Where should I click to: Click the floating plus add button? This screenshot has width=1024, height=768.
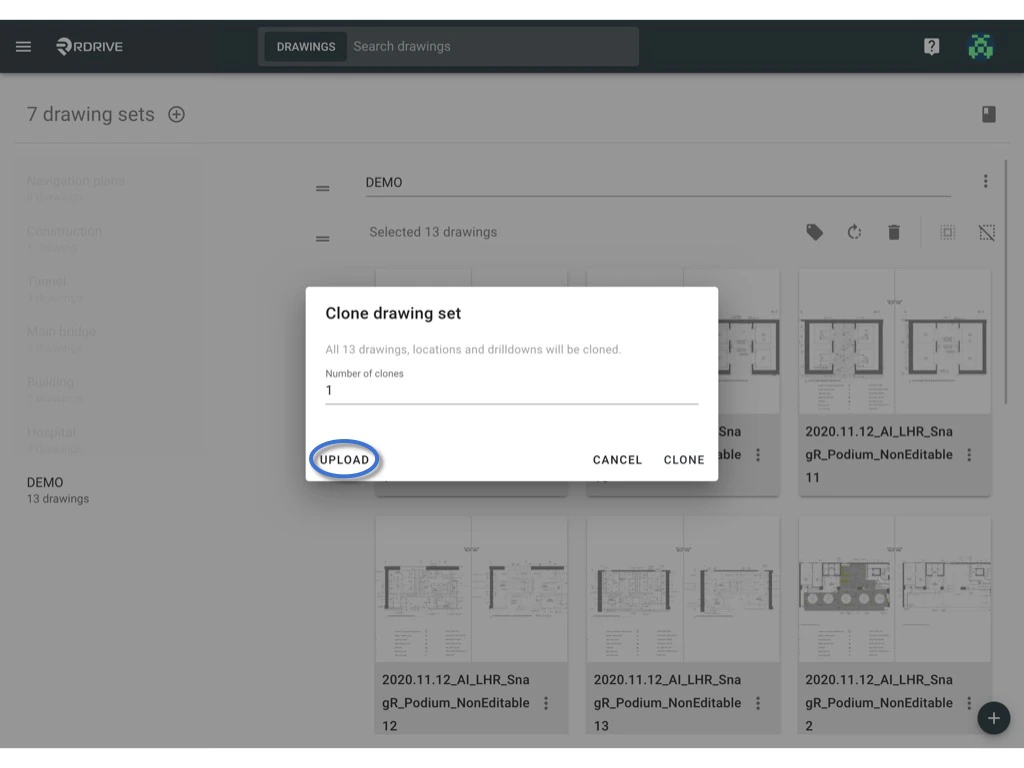click(993, 718)
